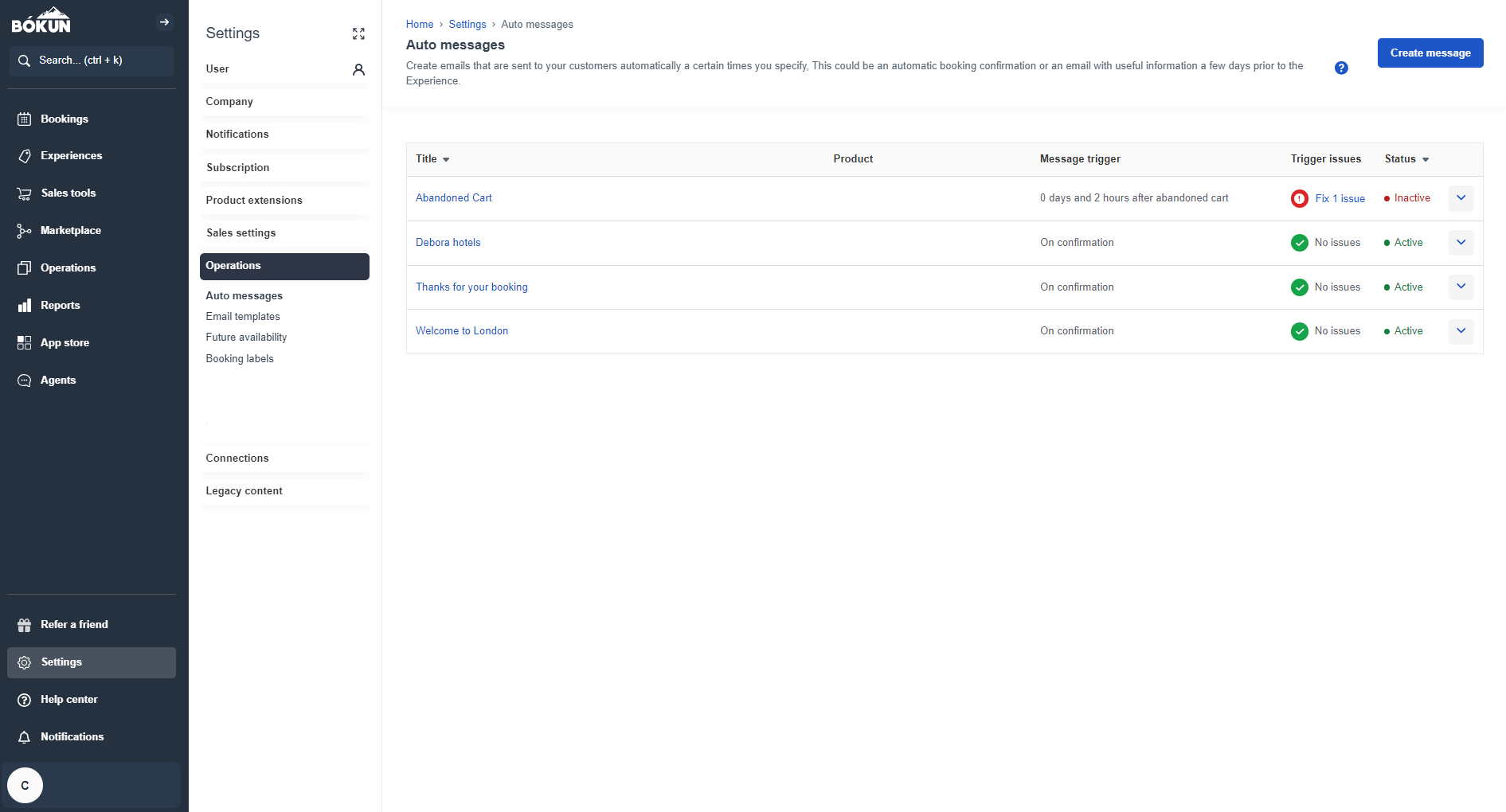The width and height of the screenshot is (1506, 812).
Task: Select the Experiences icon in sidebar
Action: [24, 155]
